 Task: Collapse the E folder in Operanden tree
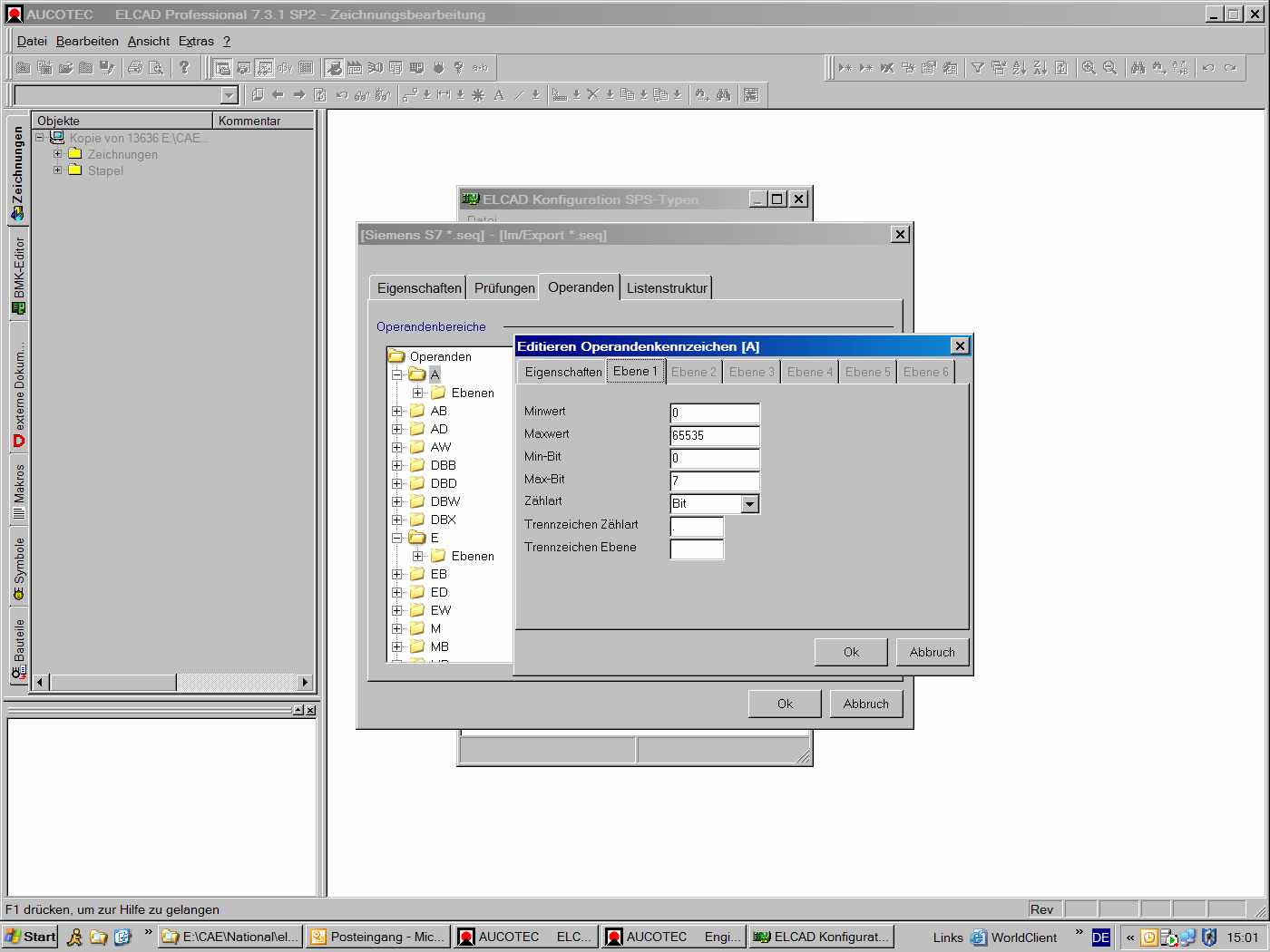(x=396, y=538)
